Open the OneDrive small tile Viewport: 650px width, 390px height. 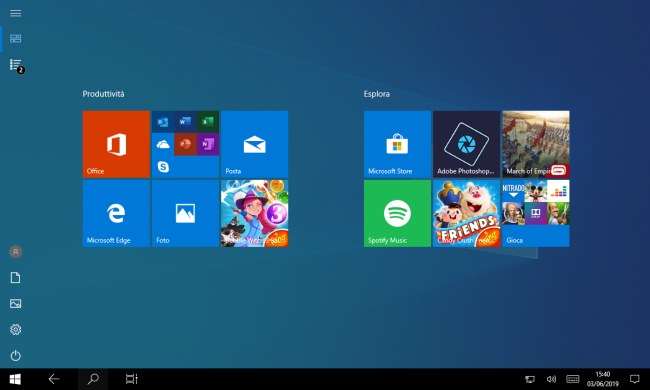click(x=162, y=144)
